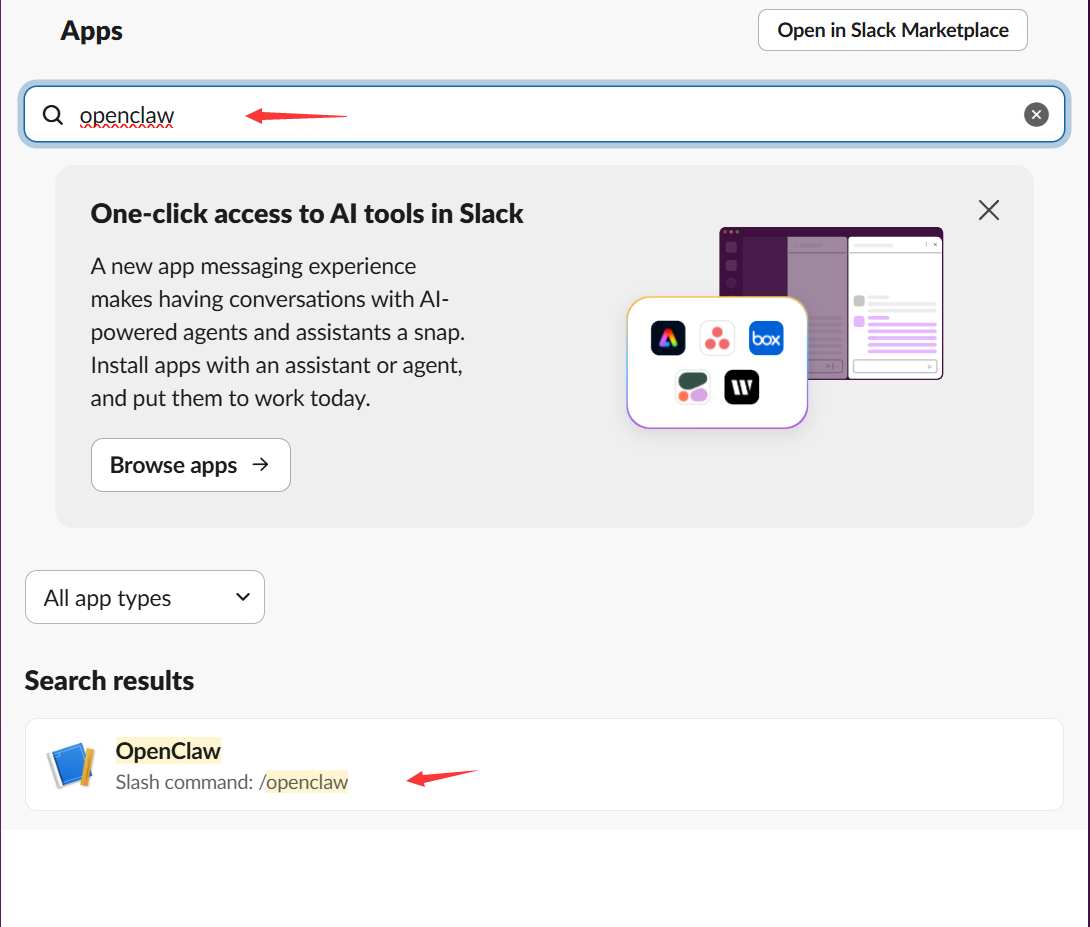Screen dimensions: 1090x927
Task: Click the One-click access banner heading
Action: 307,213
